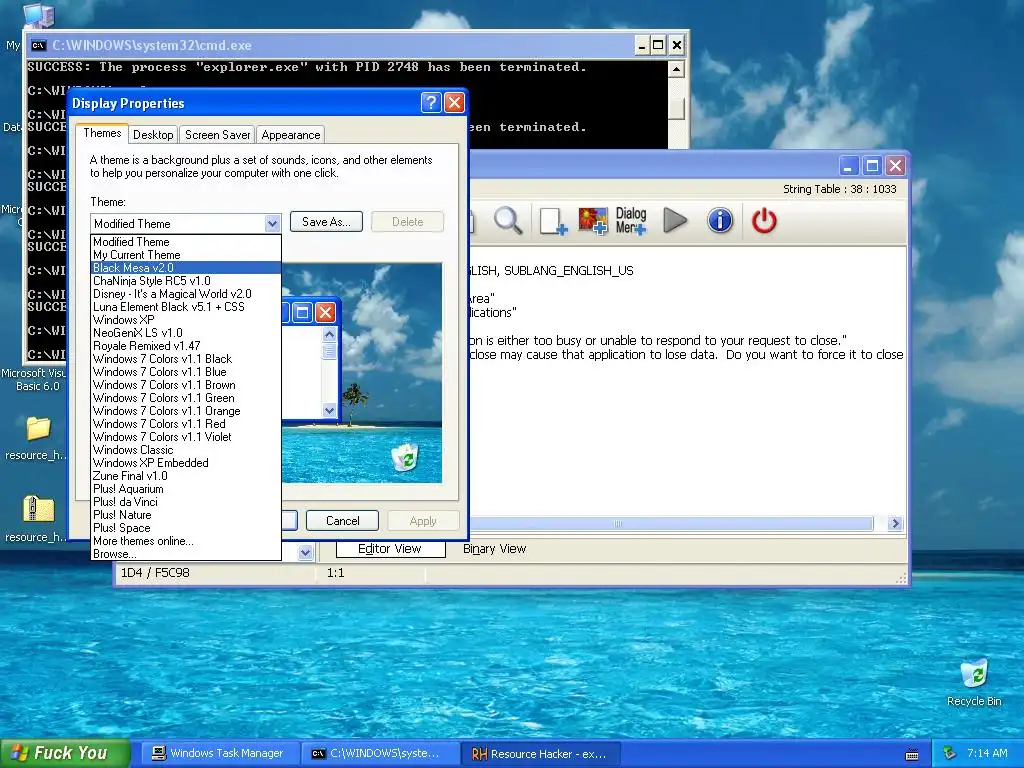Click the add image resource icon

(593, 221)
